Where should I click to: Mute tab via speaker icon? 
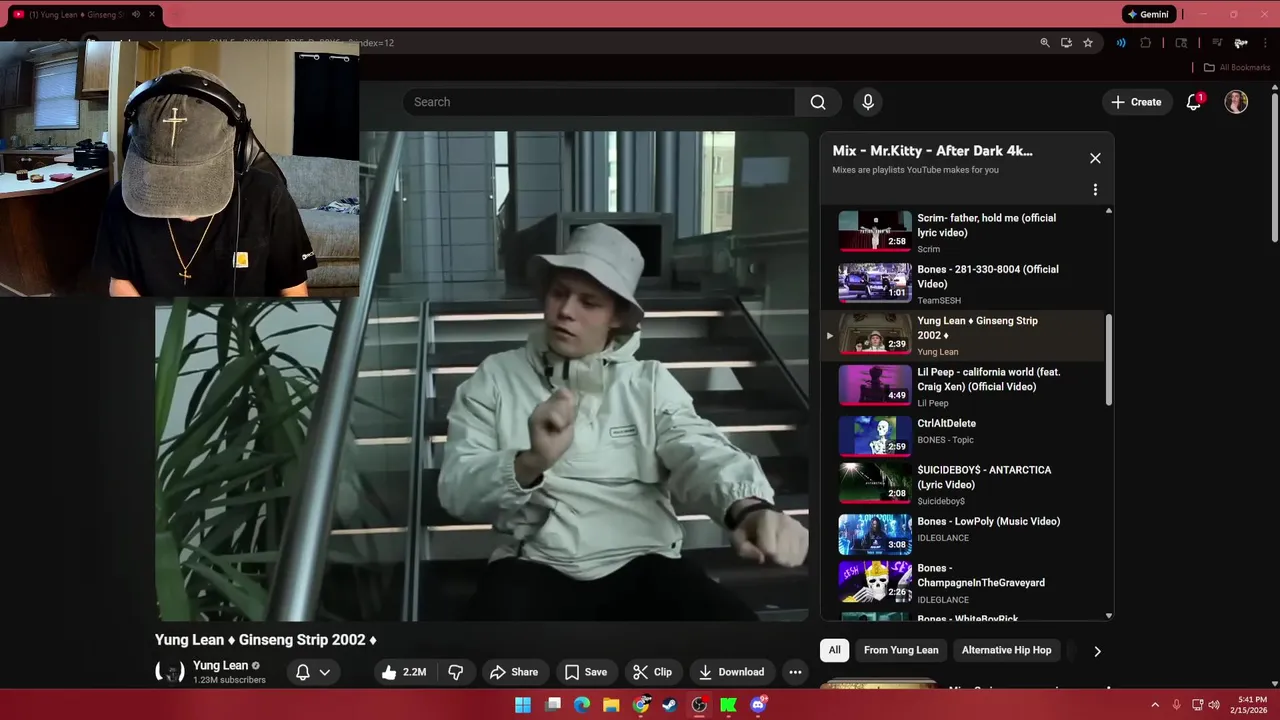pos(135,15)
